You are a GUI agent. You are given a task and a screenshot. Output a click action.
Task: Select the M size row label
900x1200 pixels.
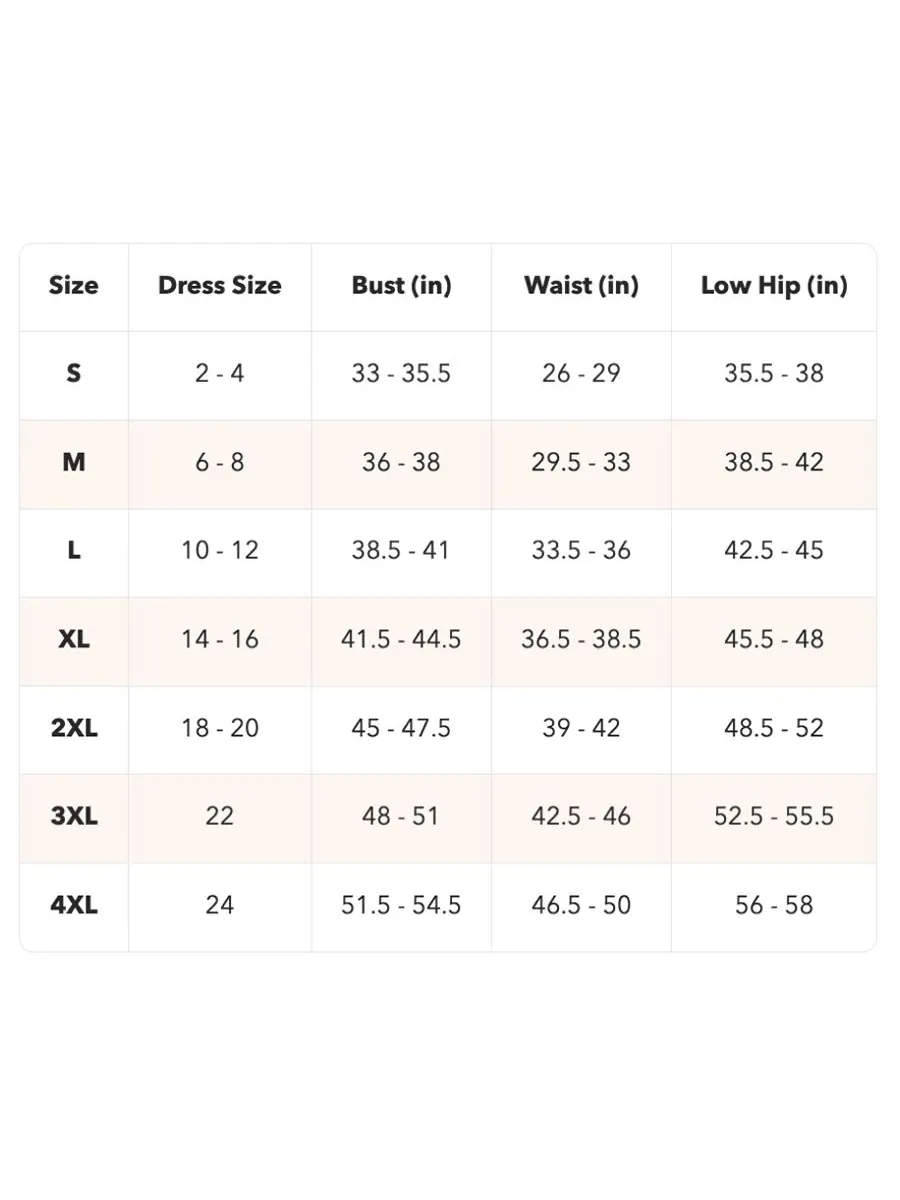pyautogui.click(x=74, y=463)
